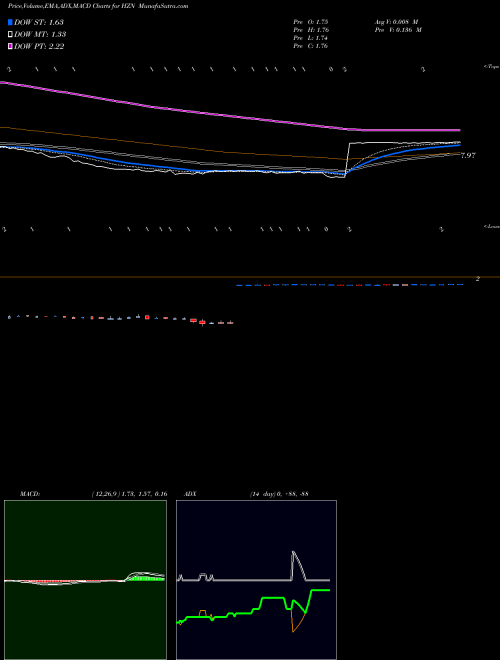500x660 pixels.
Task: Click the '<Tops' label at the chart edge
Action: click(492, 67)
